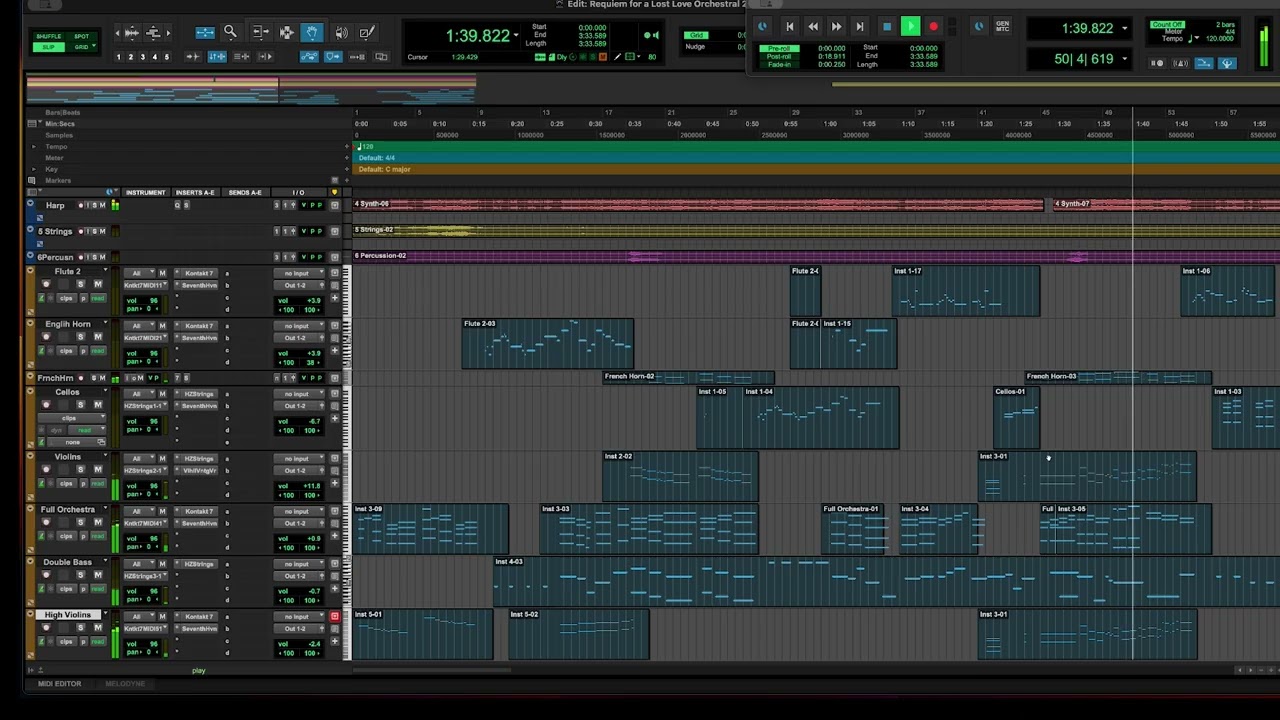Click the Go to End transport button
1280x720 pixels.
(x=860, y=27)
